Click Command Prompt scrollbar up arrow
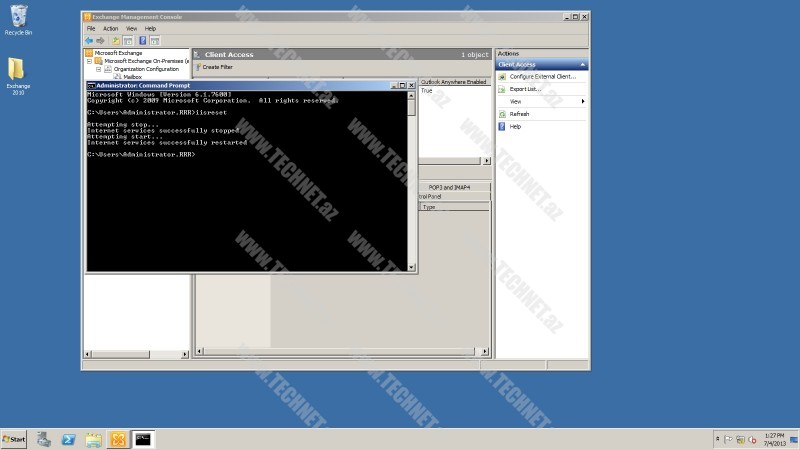Image resolution: width=800 pixels, height=450 pixels. coord(411,95)
